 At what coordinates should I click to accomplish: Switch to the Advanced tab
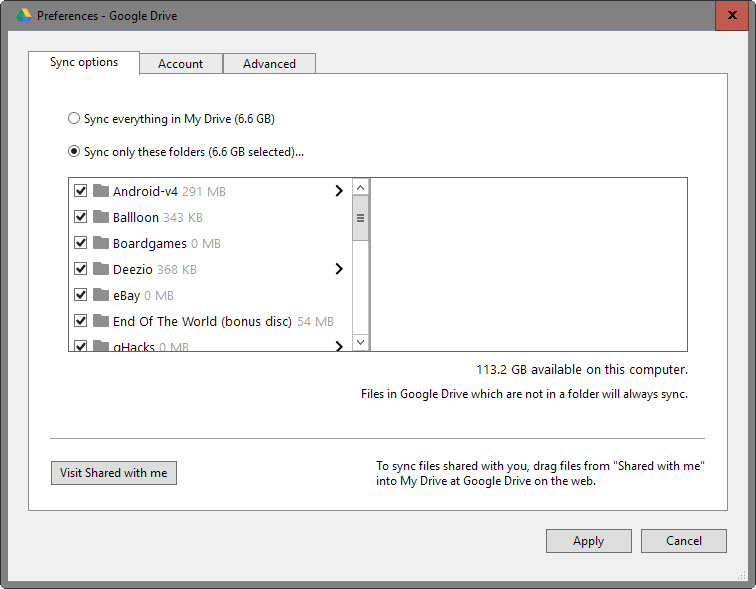[269, 64]
